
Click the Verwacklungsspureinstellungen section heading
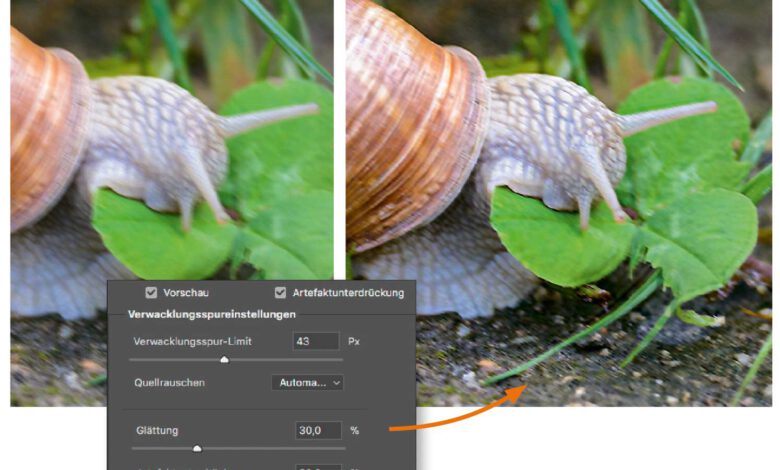(x=212, y=314)
